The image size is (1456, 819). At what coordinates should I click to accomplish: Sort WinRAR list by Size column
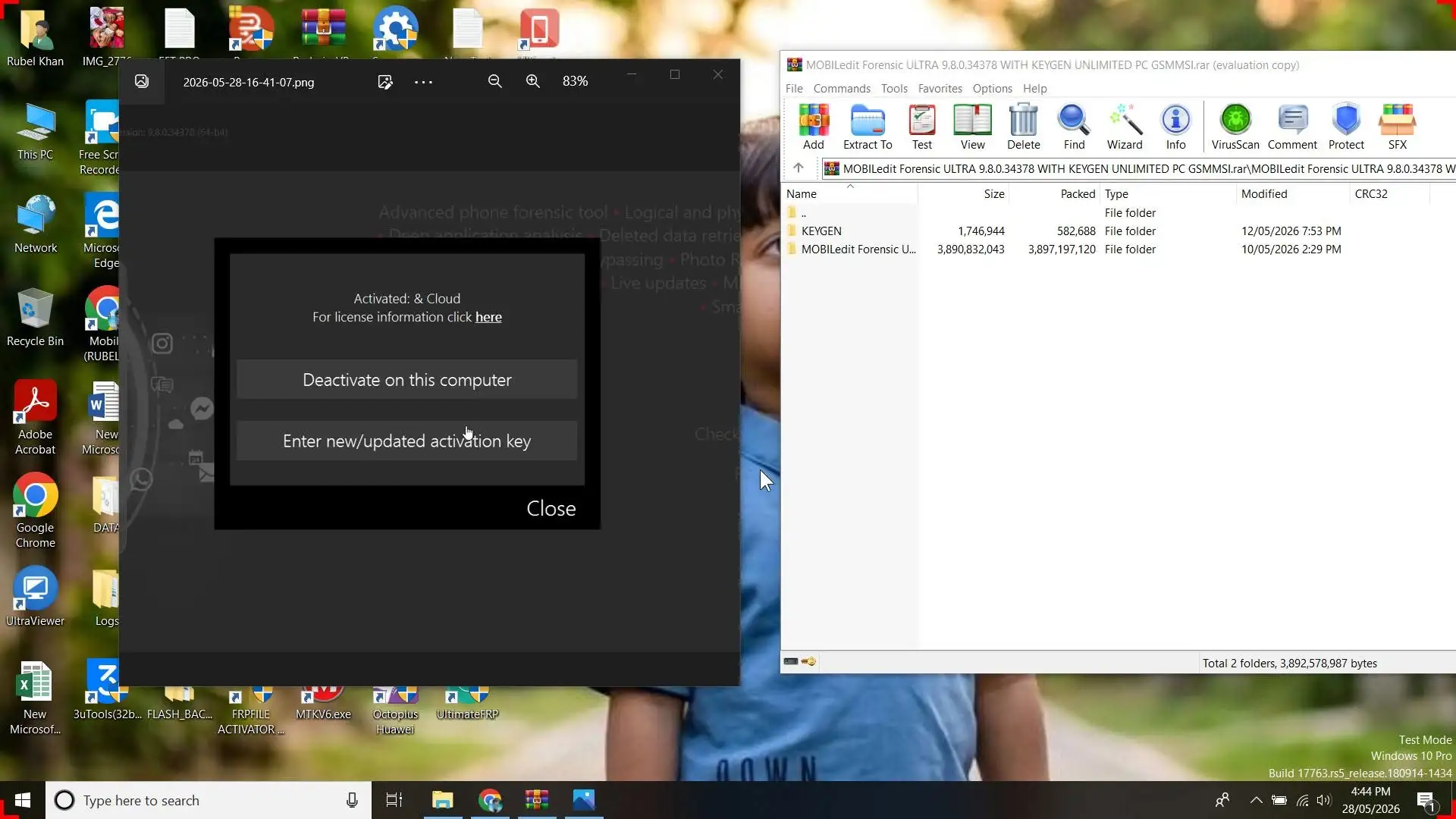pos(963,193)
